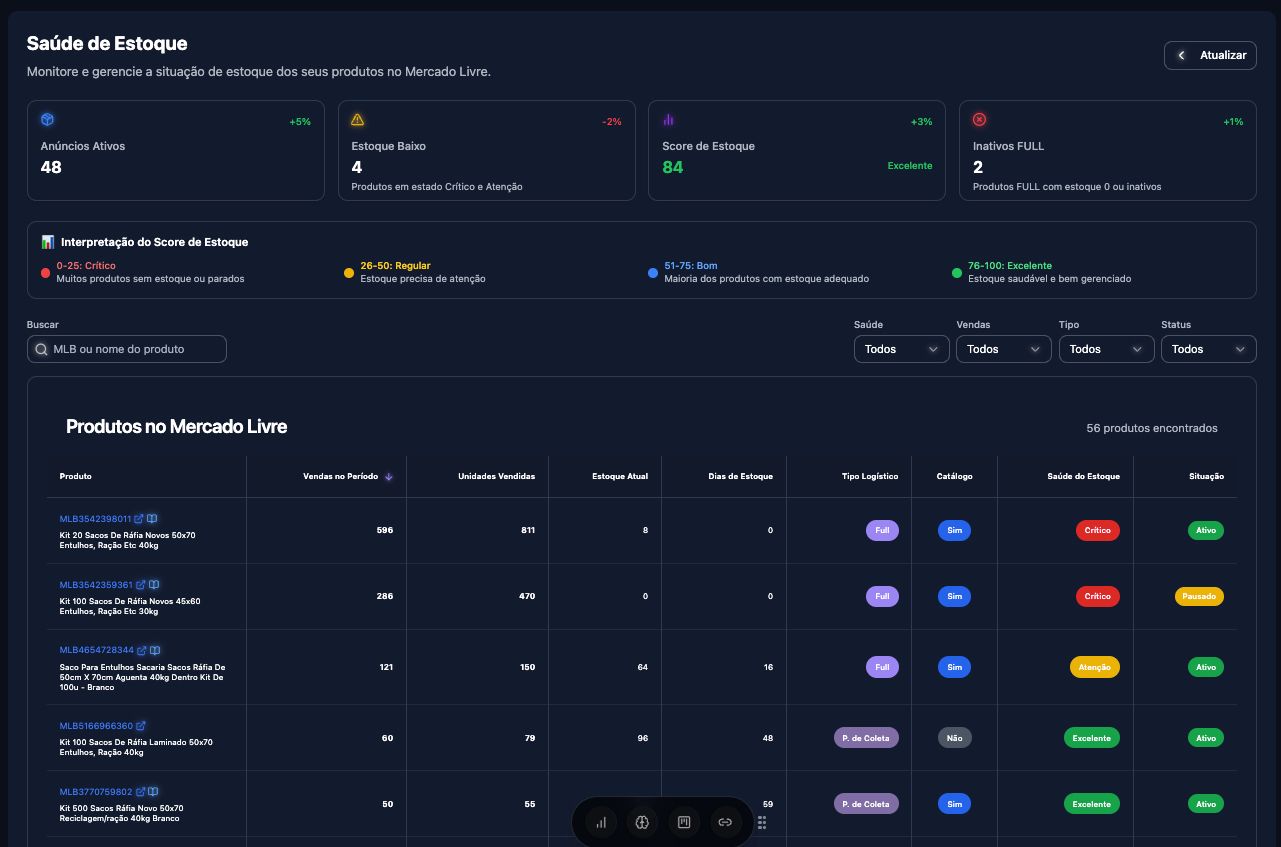Click the kanban board icon in the floating dock
The height and width of the screenshot is (847, 1281).
pyautogui.click(x=684, y=822)
